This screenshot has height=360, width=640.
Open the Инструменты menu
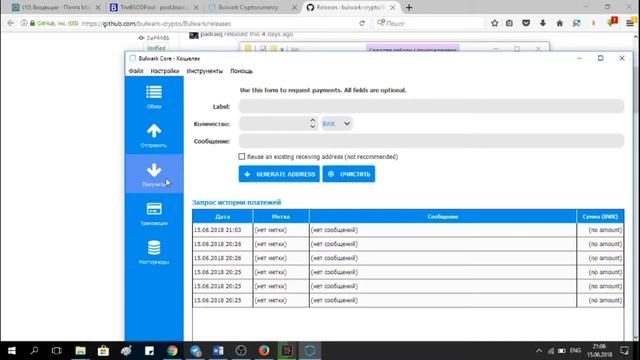[x=205, y=71]
